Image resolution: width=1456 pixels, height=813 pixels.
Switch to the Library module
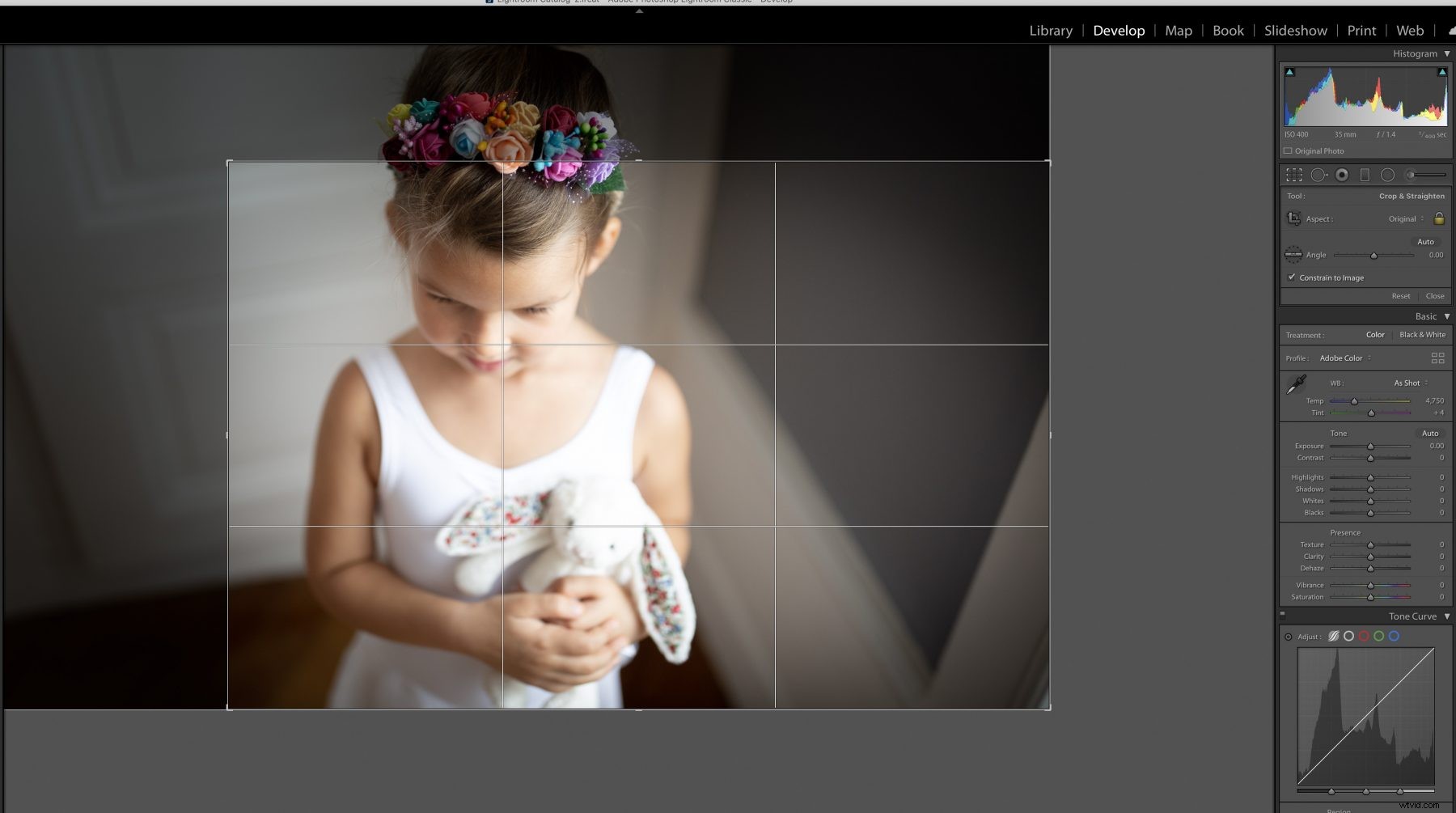(1050, 30)
